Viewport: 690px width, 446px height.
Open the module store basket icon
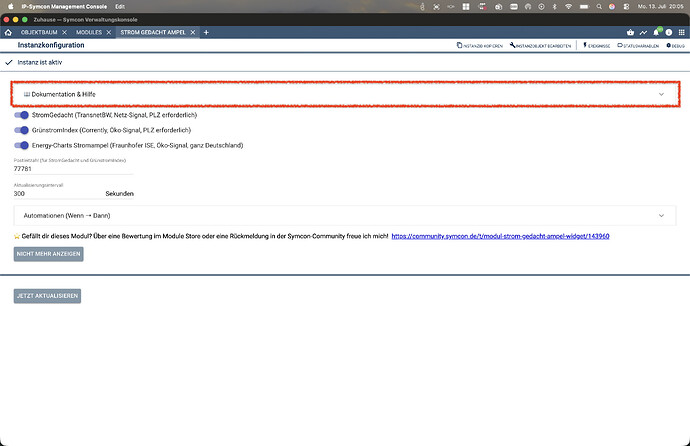(x=630, y=32)
